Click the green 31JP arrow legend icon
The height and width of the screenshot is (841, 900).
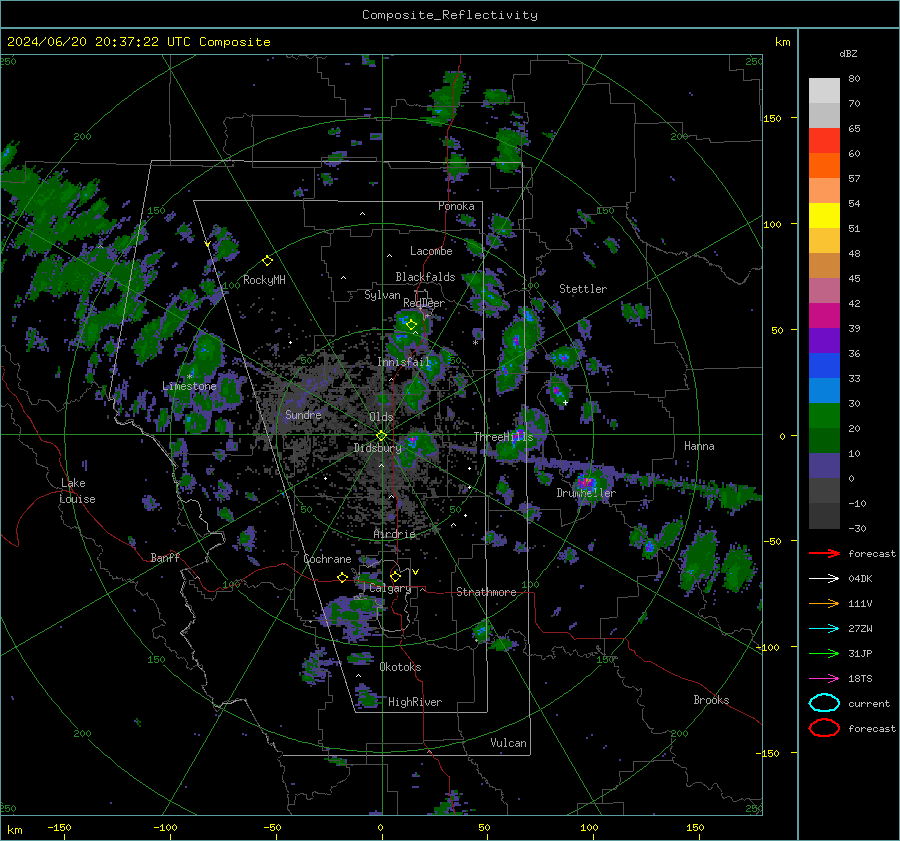click(x=824, y=653)
